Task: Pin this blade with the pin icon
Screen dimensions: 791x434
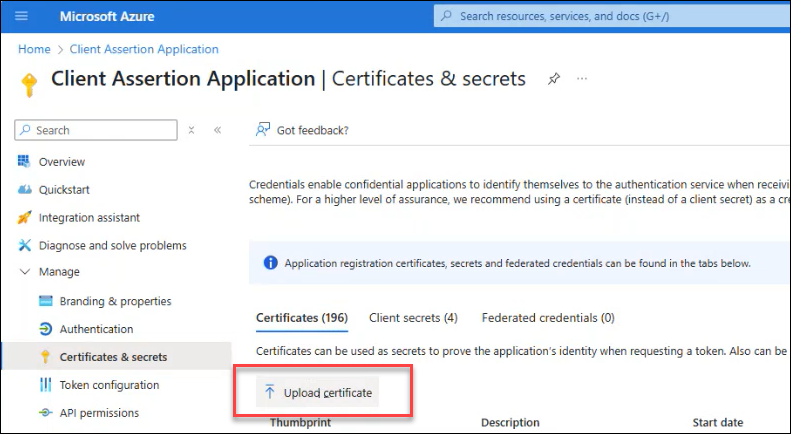Action: (x=554, y=79)
